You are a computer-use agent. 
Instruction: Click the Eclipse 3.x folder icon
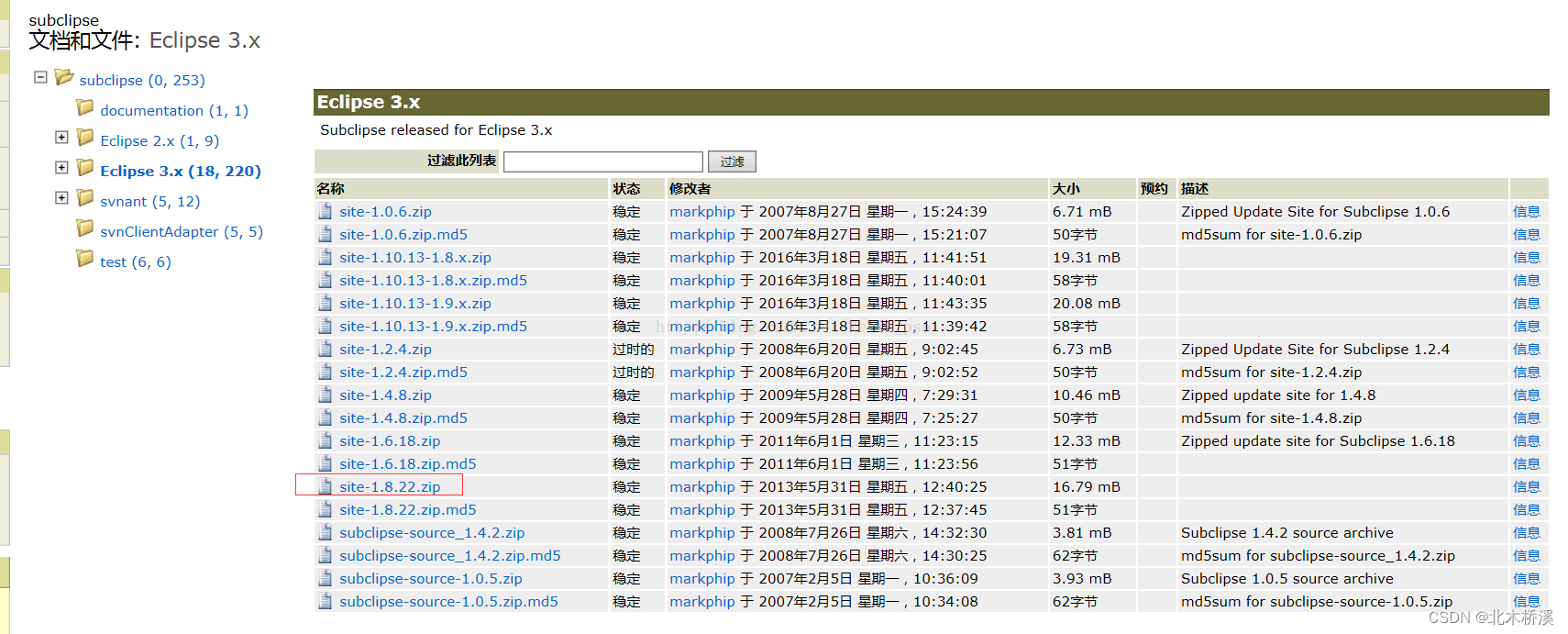85,168
